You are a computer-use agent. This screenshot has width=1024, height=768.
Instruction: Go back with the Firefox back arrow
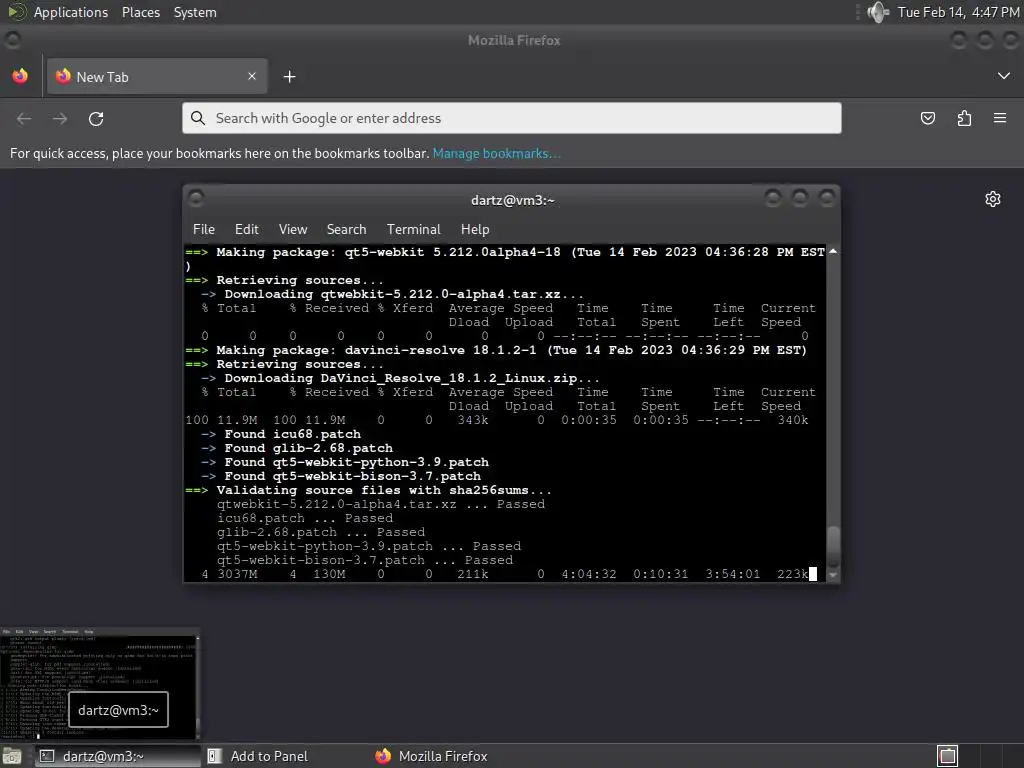[24, 118]
